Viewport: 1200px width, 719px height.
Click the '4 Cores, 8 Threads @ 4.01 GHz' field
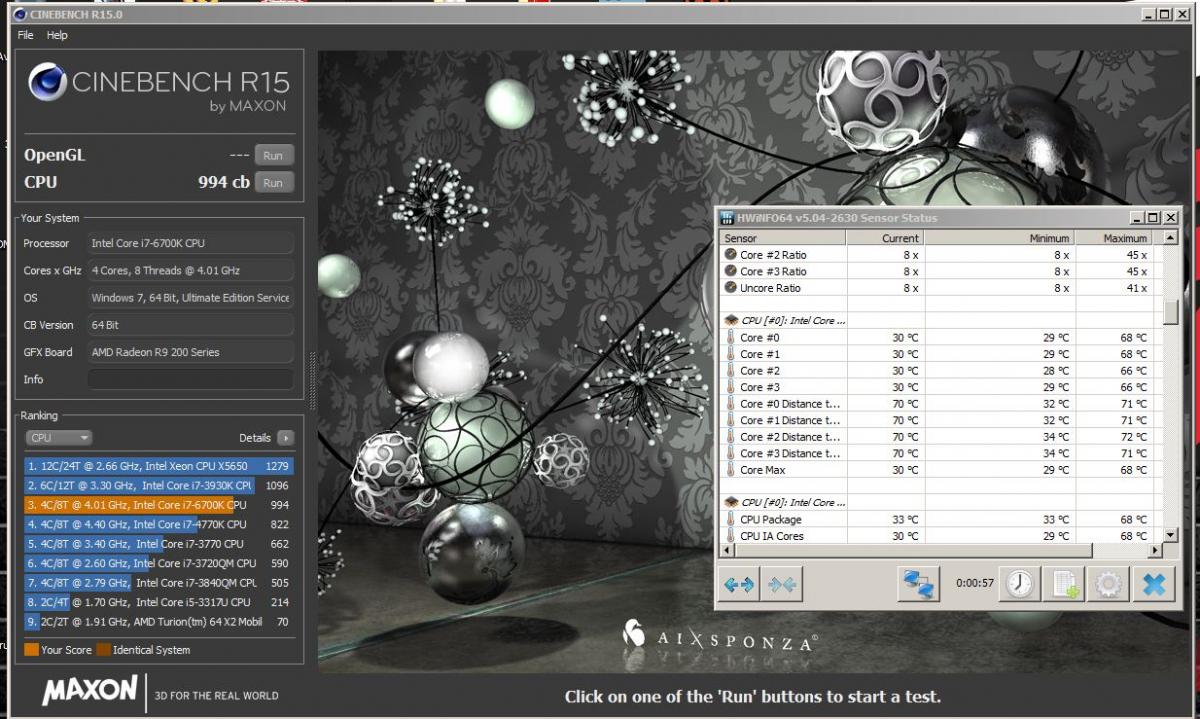191,270
